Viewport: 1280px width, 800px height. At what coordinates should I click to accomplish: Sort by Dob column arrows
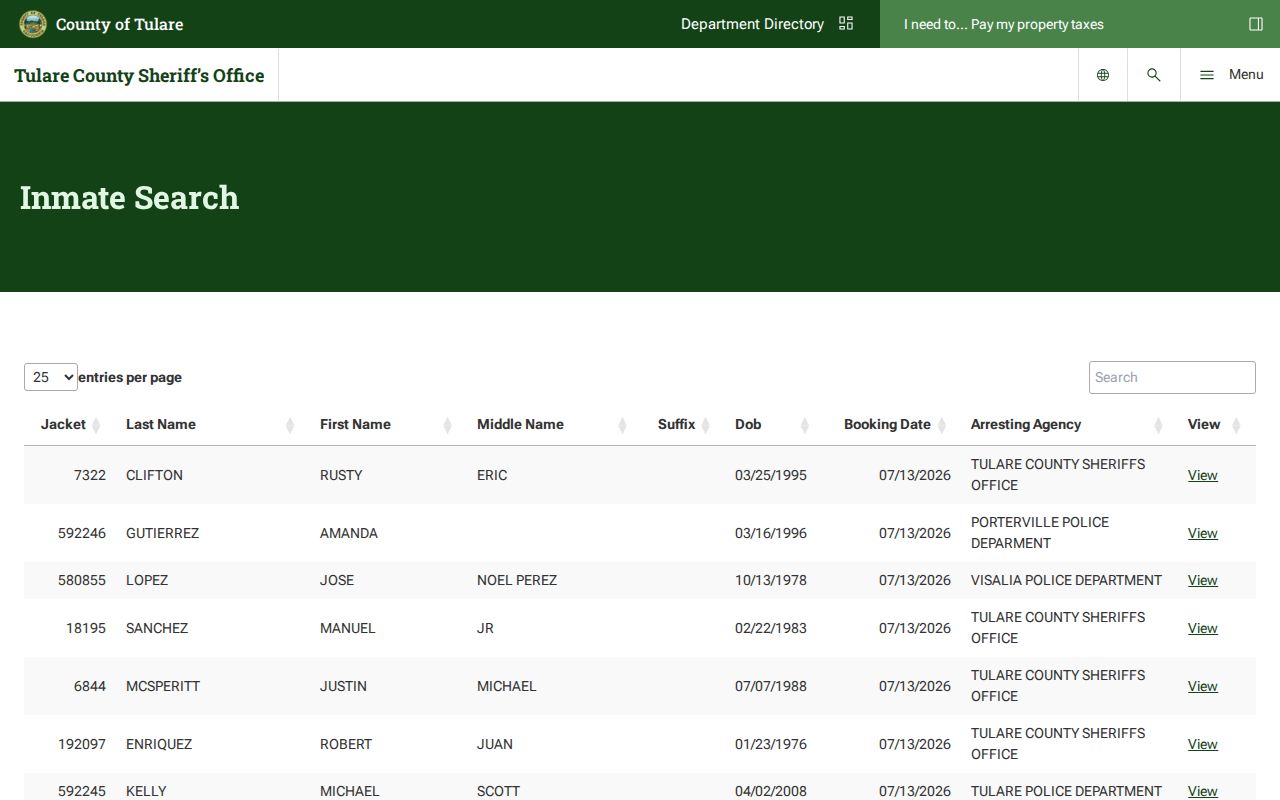pos(804,425)
